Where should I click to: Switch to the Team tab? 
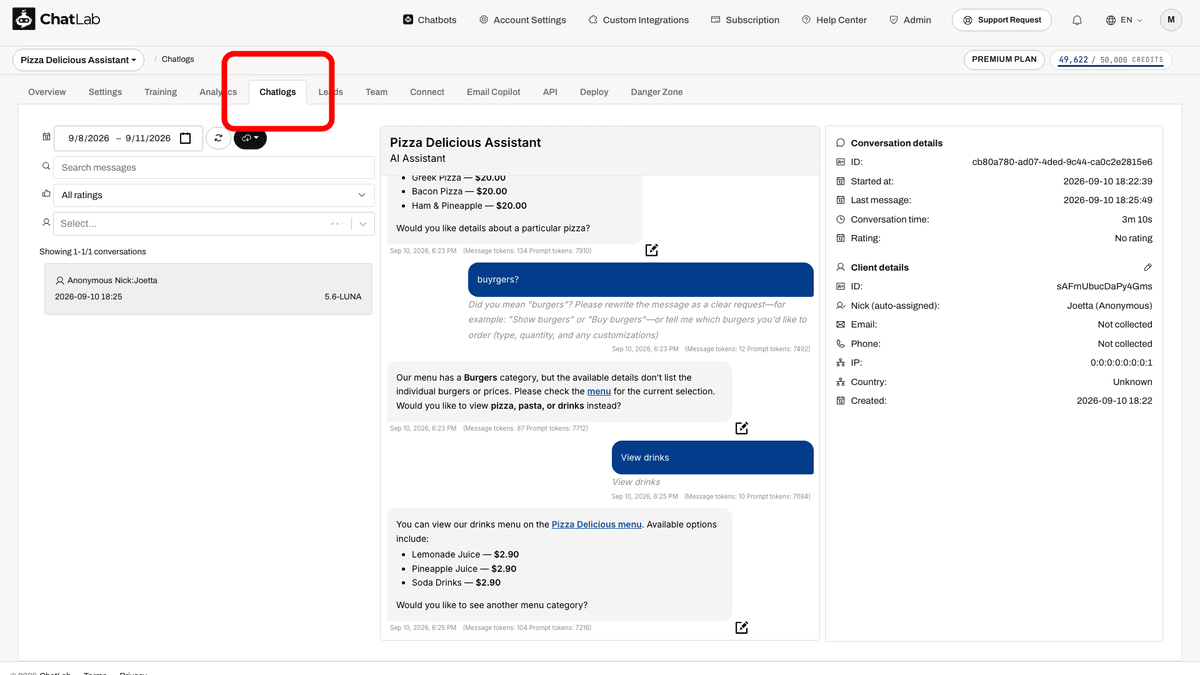pyautogui.click(x=376, y=92)
